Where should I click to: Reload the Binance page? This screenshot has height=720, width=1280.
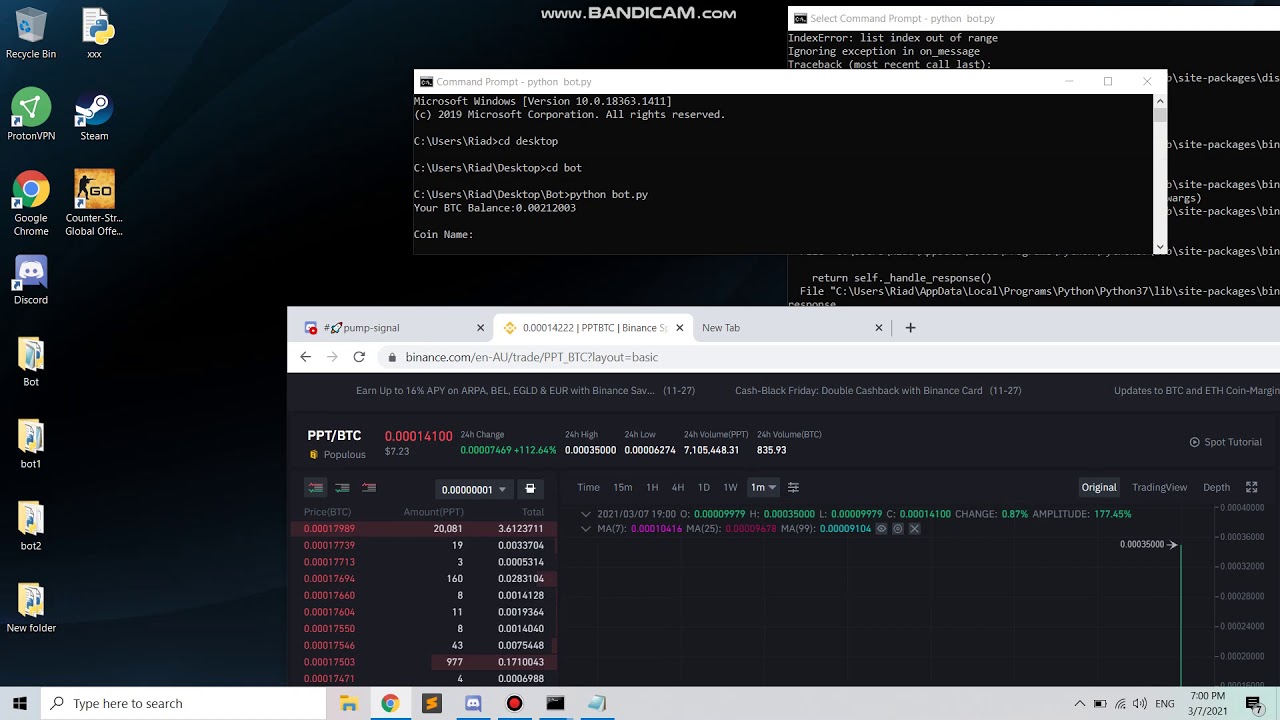click(x=359, y=357)
